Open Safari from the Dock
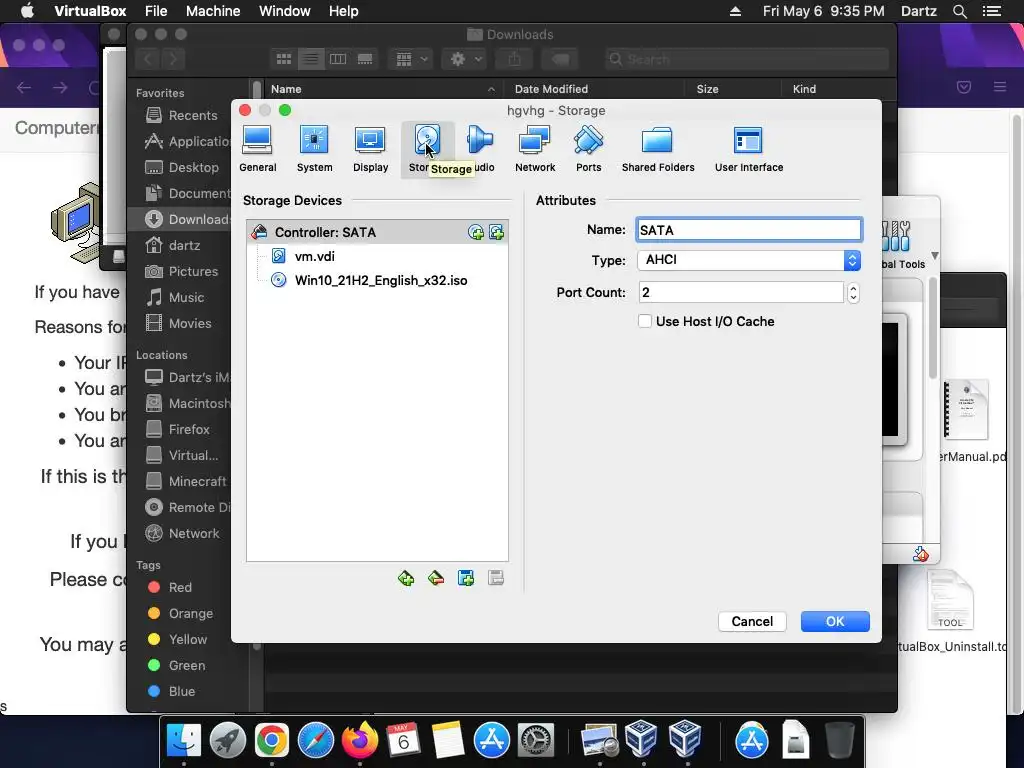This screenshot has height=768, width=1024. tap(315, 741)
